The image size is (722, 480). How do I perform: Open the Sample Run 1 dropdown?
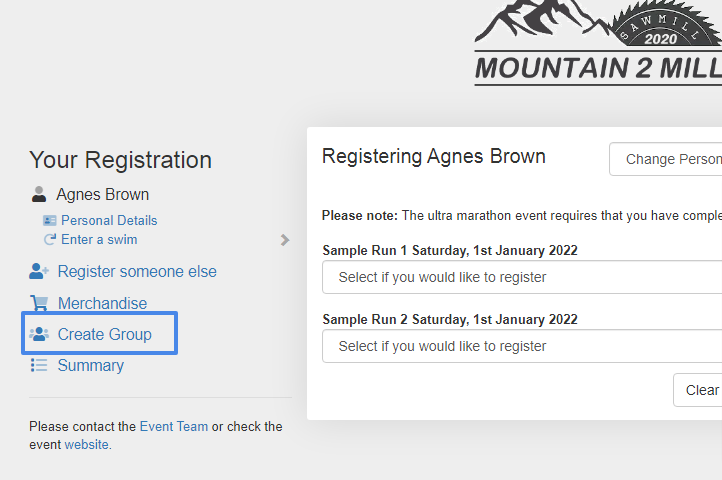click(x=522, y=277)
